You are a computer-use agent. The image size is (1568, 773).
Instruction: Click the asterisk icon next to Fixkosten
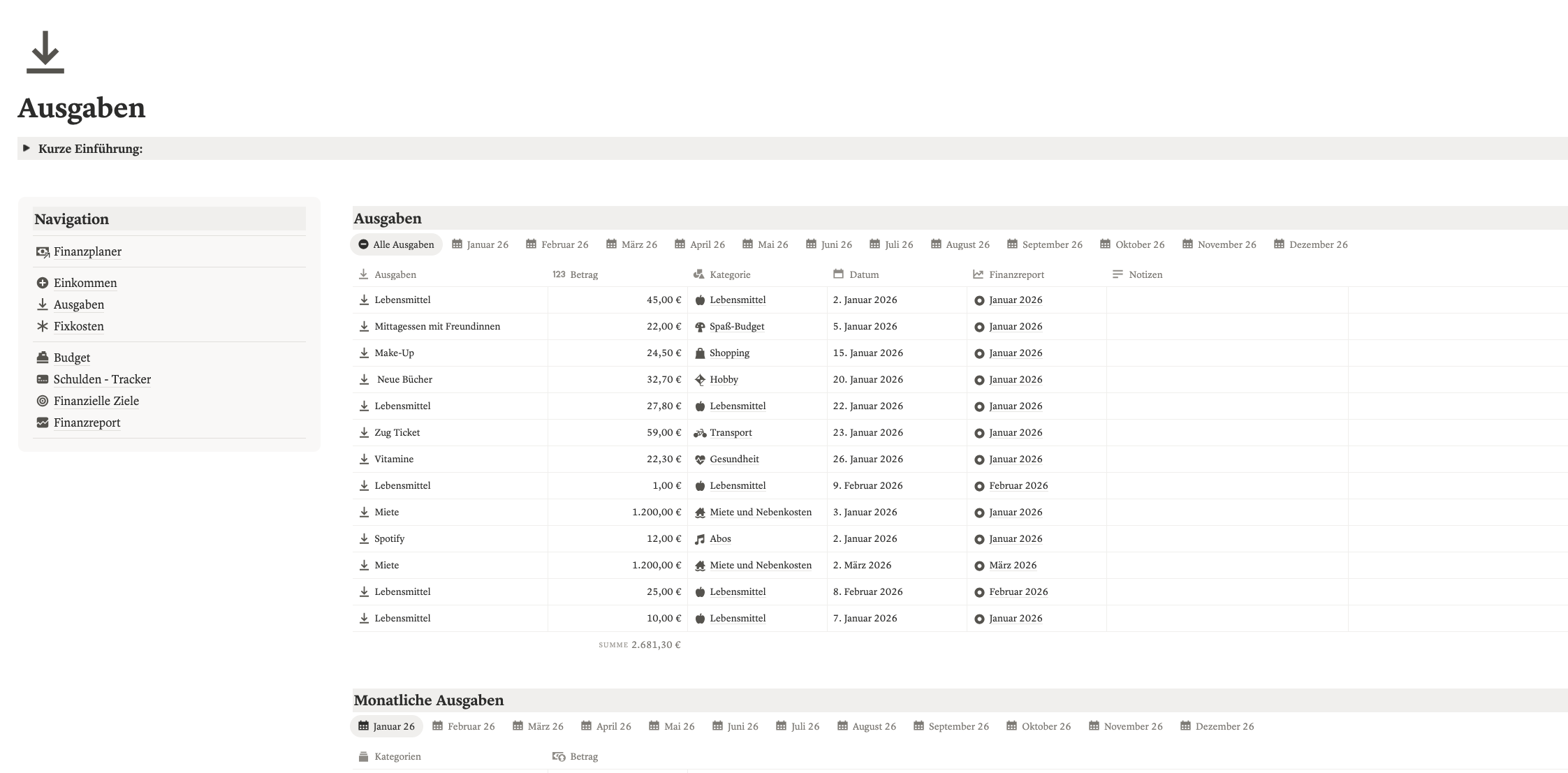pyautogui.click(x=43, y=326)
